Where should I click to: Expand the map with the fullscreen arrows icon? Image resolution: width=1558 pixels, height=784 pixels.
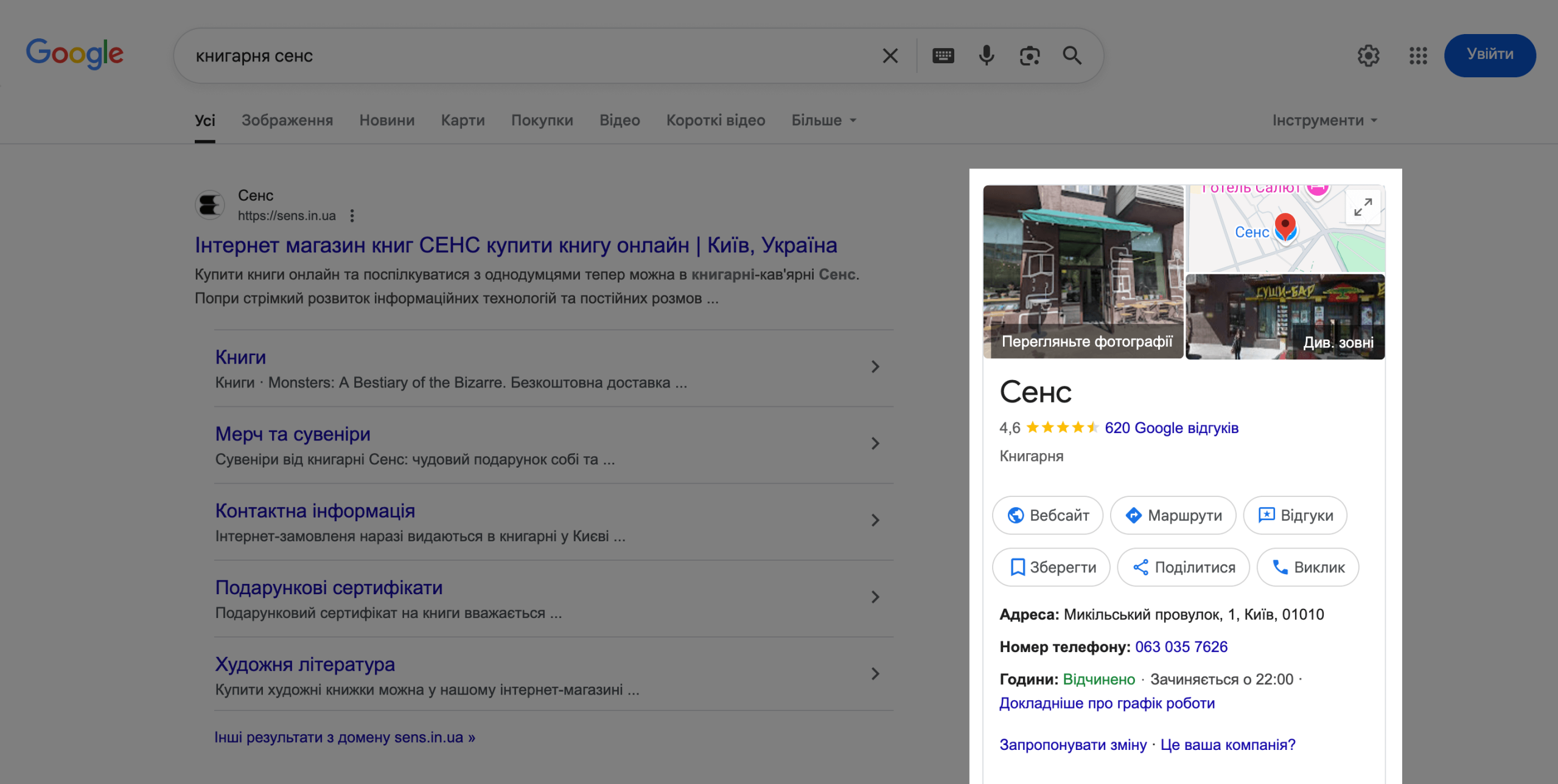[1363, 207]
